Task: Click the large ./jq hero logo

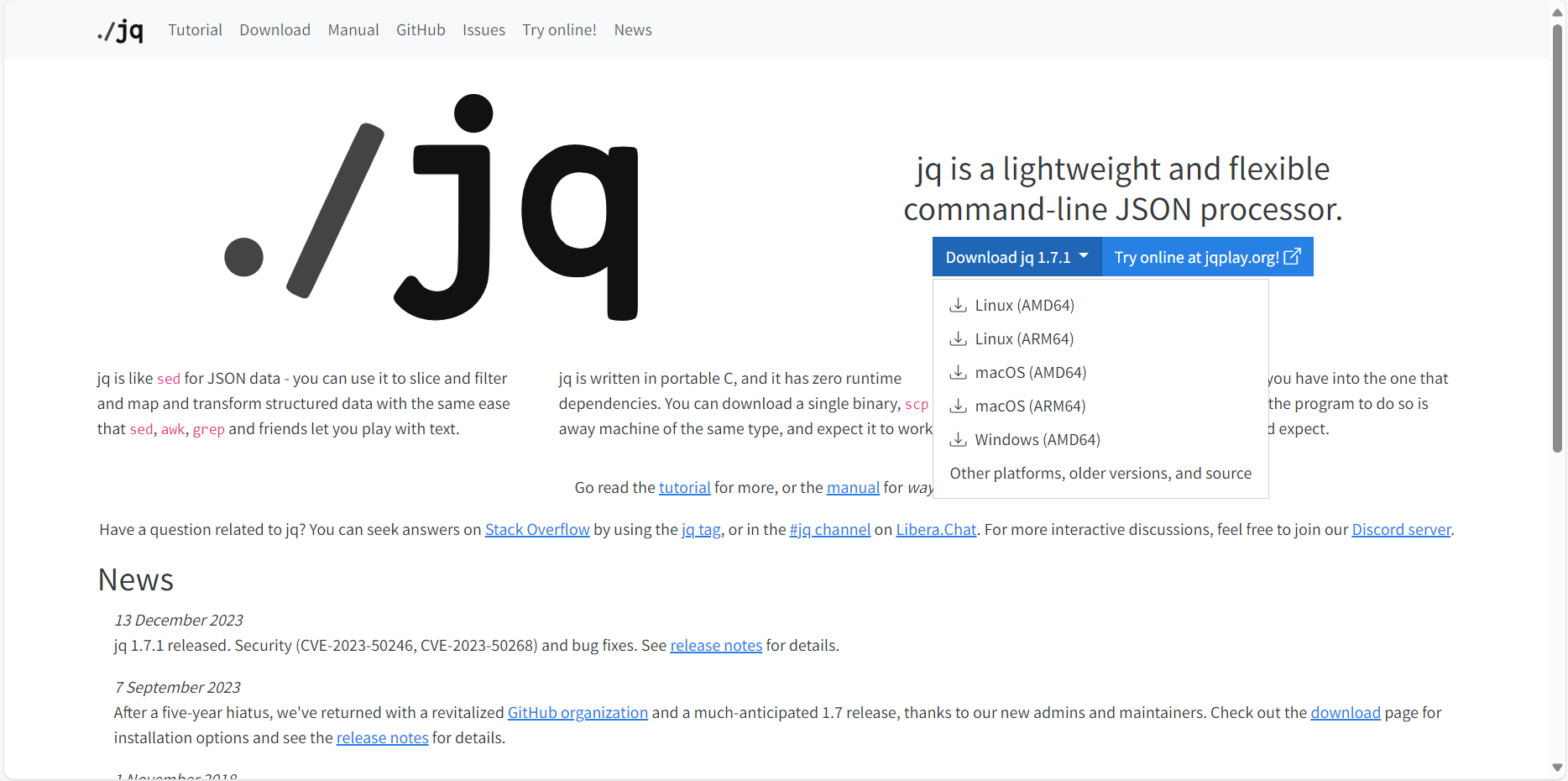Action: click(431, 207)
